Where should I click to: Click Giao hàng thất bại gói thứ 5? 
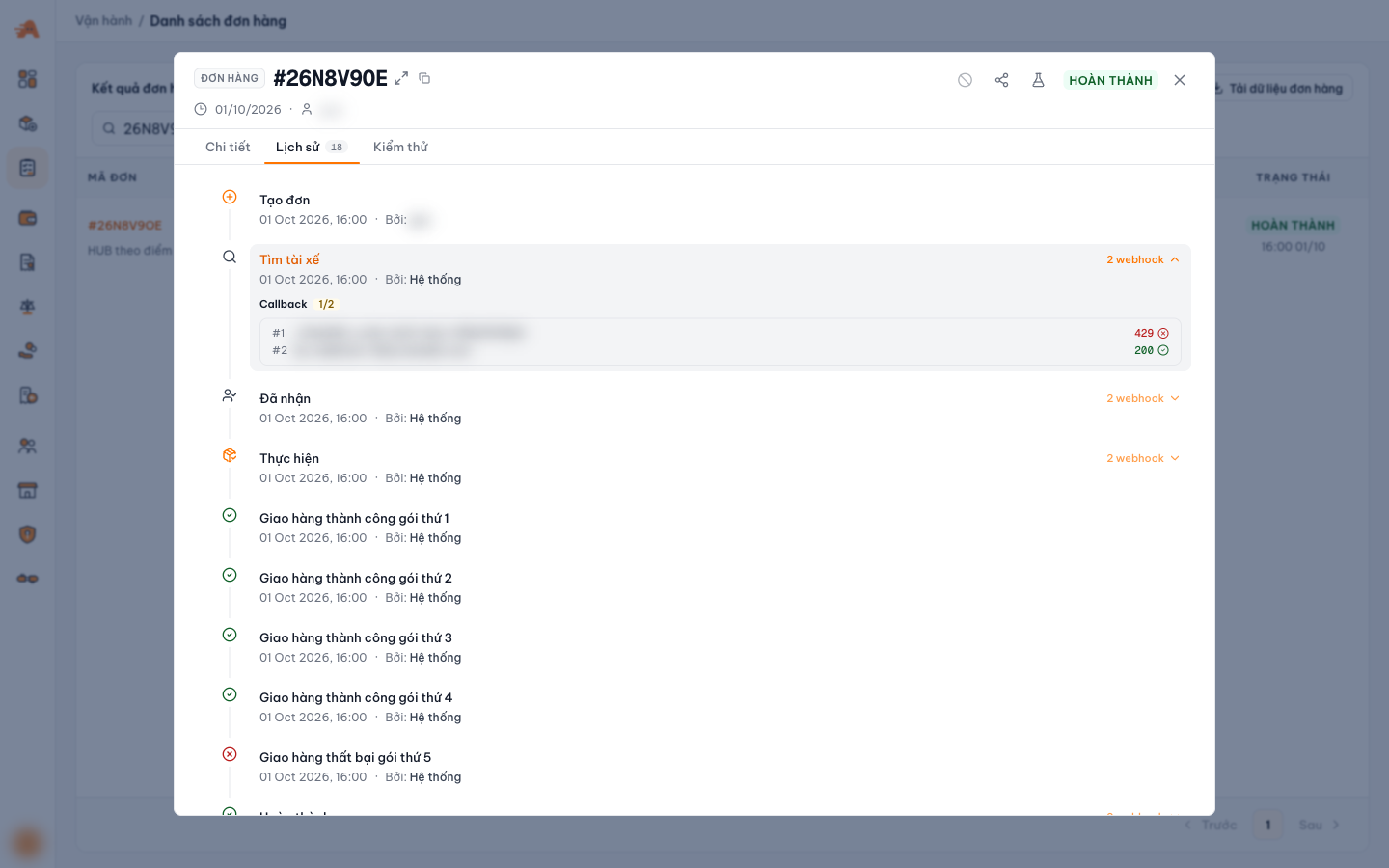point(345,757)
